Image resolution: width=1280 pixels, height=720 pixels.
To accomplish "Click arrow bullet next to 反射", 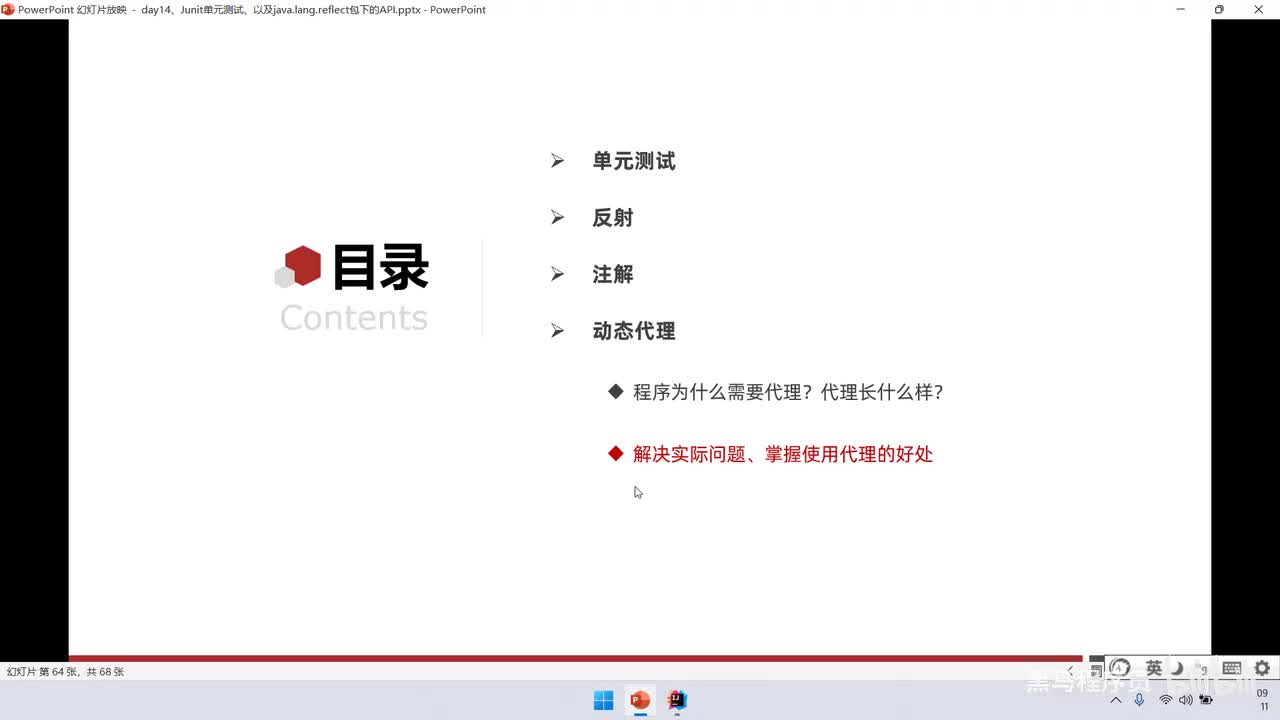I will [558, 218].
